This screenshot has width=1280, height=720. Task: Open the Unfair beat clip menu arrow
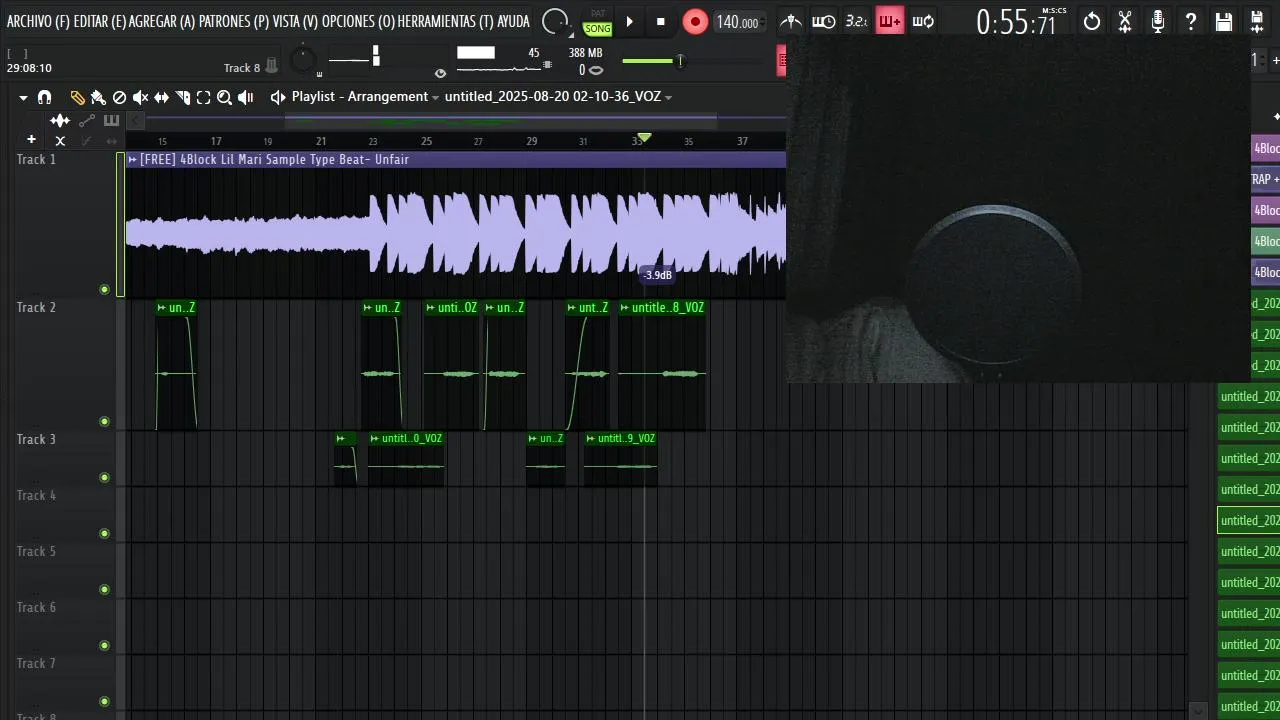(x=133, y=159)
